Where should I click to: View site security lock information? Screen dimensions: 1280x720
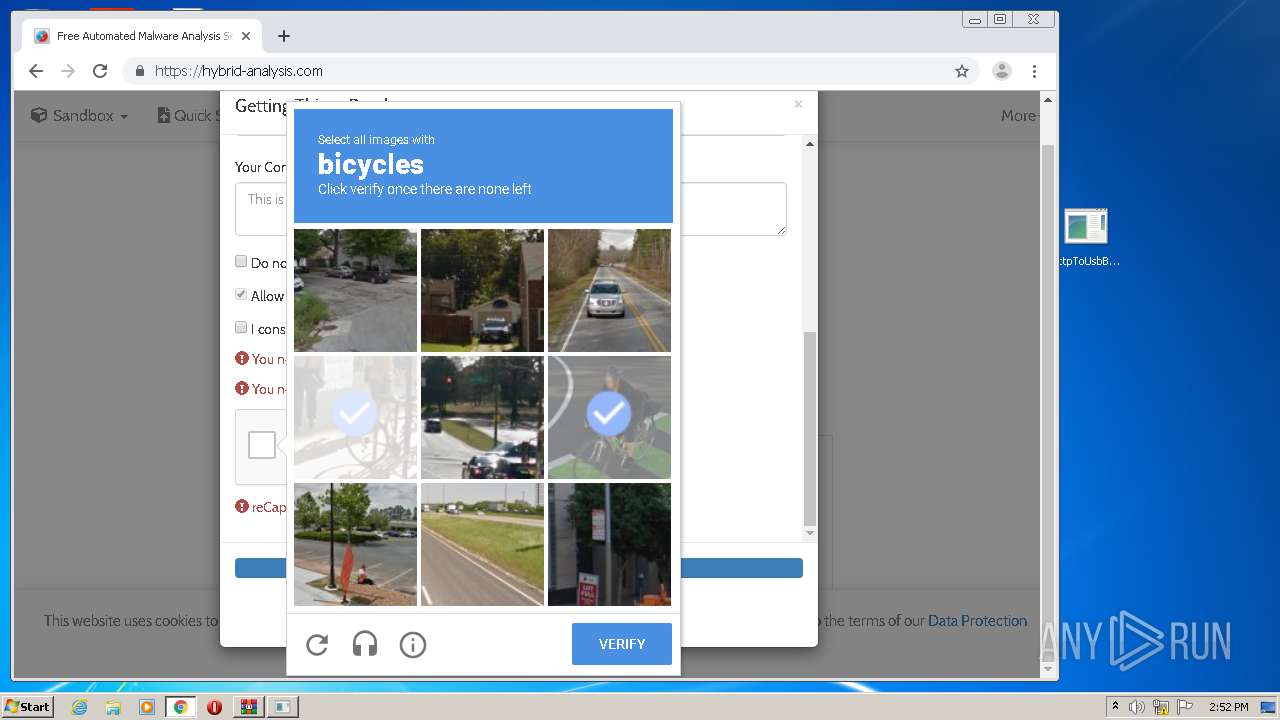140,71
